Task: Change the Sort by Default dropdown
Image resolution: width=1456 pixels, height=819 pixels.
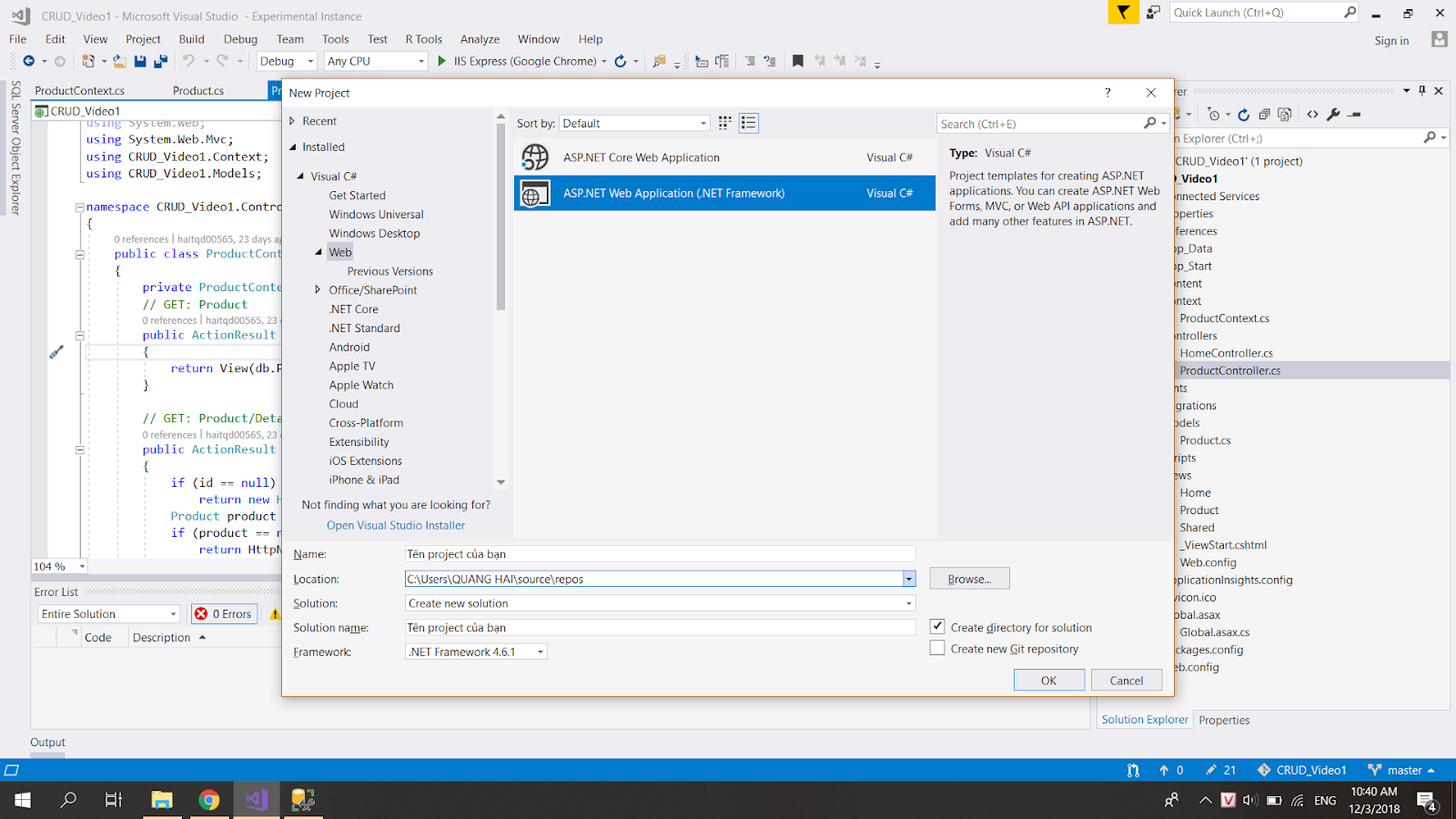Action: coord(702,122)
